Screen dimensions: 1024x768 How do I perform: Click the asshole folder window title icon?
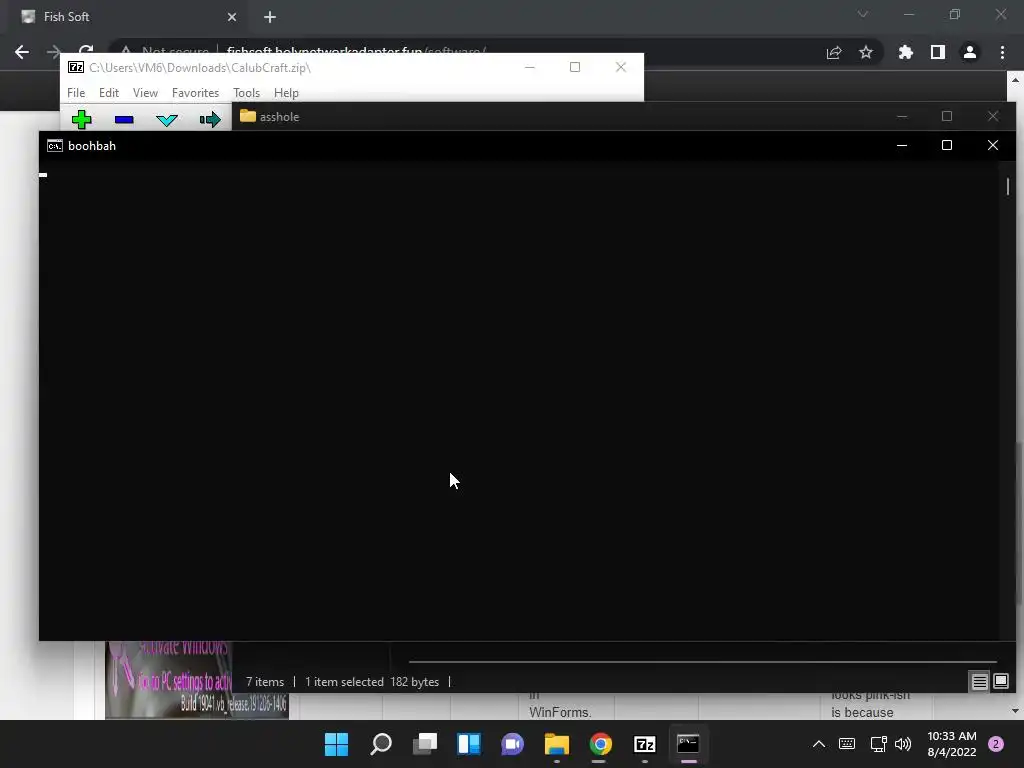click(x=248, y=116)
